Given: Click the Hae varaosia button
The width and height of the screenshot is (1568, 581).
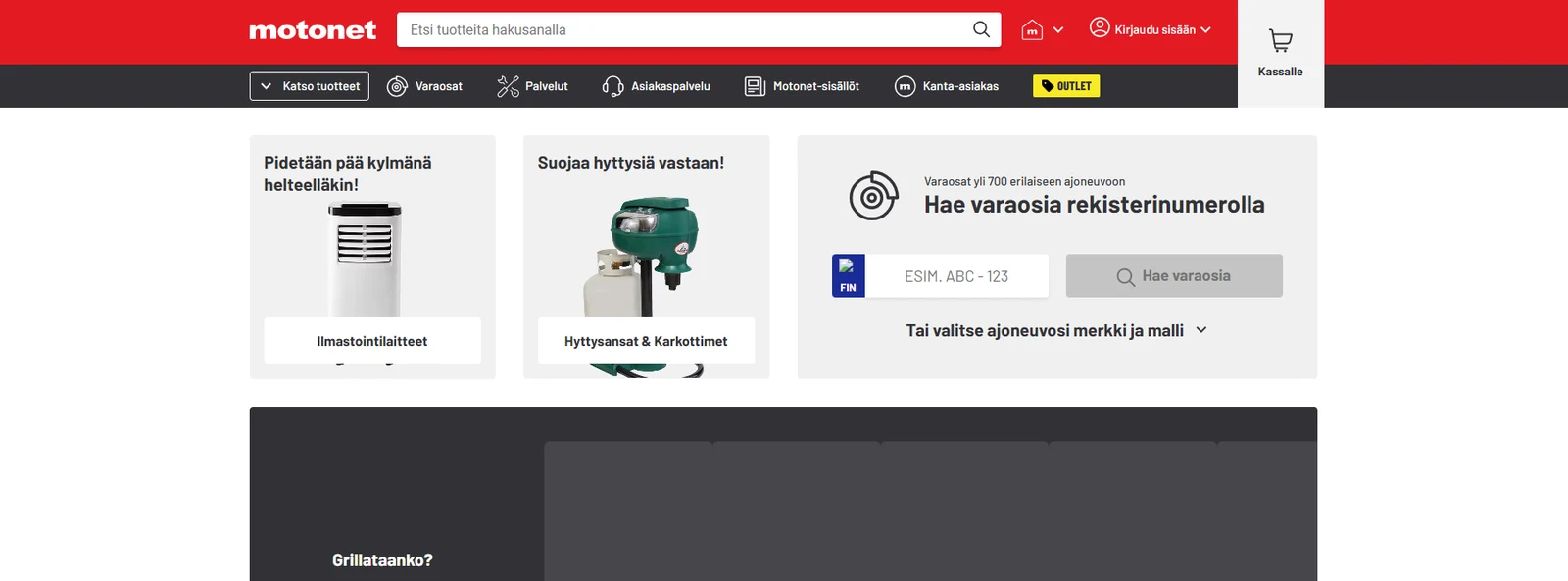Looking at the screenshot, I should tap(1174, 276).
